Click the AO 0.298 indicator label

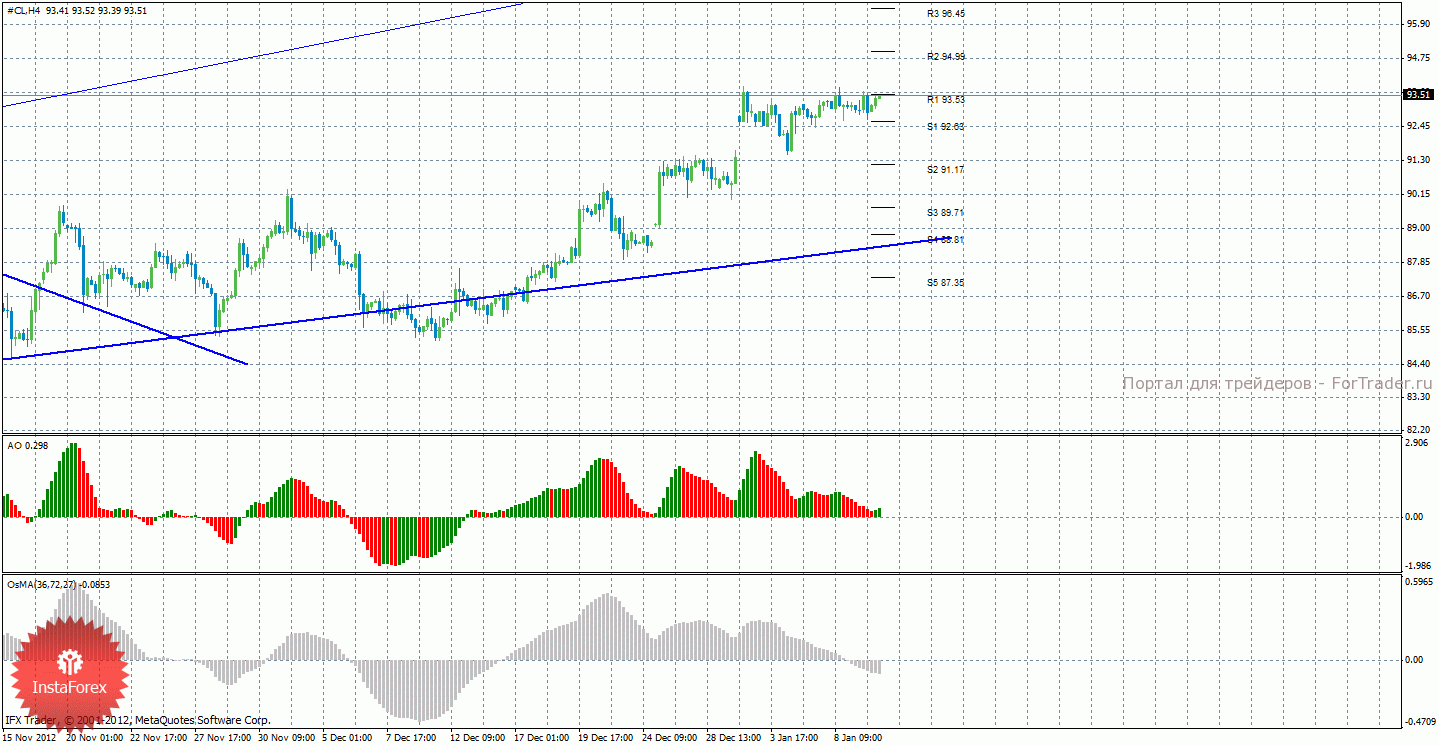[x=27, y=445]
